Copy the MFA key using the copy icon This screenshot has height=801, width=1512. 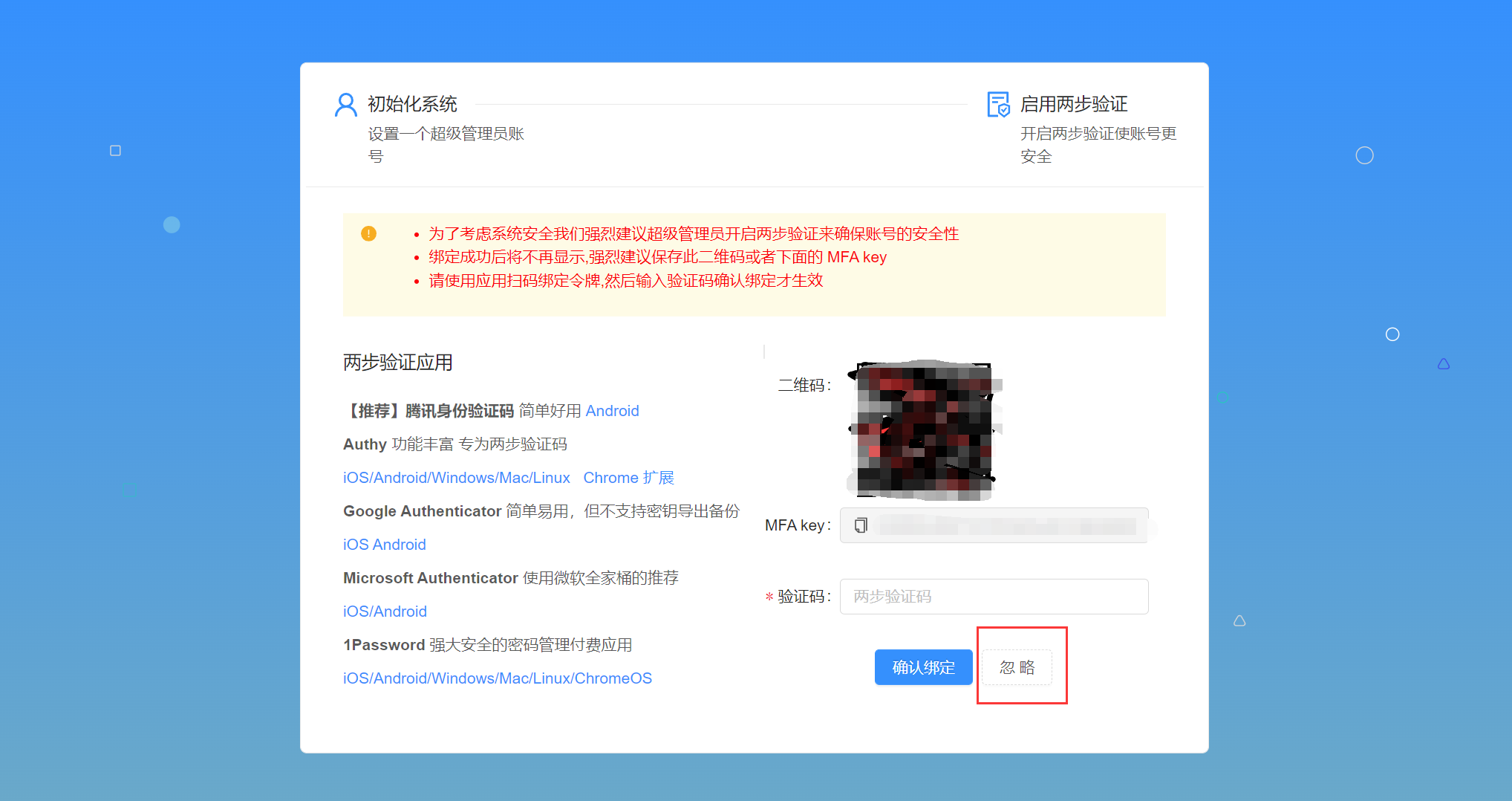(861, 525)
